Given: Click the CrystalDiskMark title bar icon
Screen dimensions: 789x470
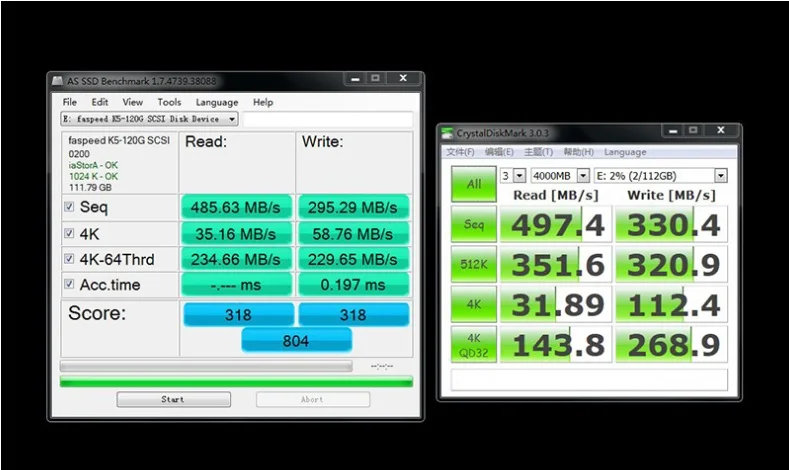Looking at the screenshot, I should (447, 133).
